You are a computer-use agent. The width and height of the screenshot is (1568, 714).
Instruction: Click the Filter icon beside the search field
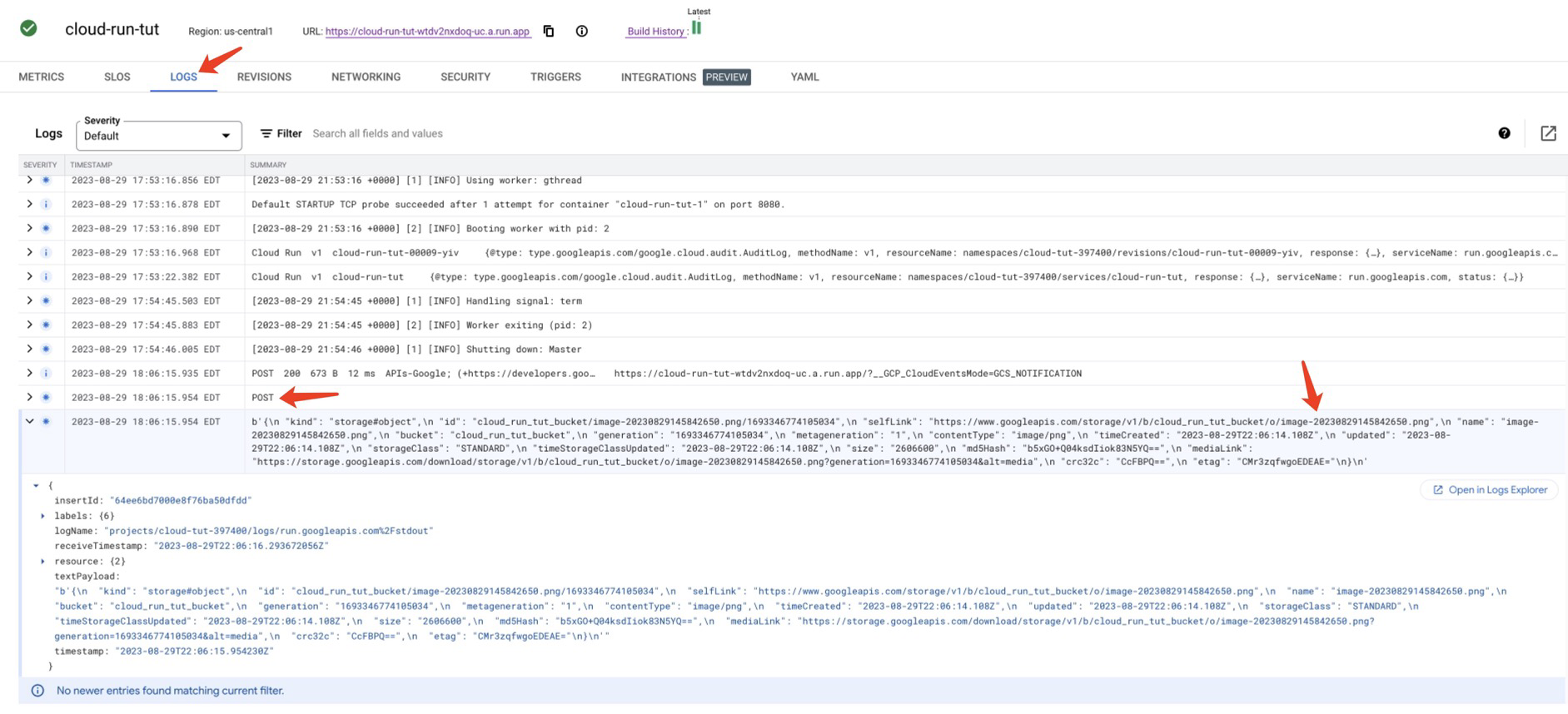click(x=266, y=133)
